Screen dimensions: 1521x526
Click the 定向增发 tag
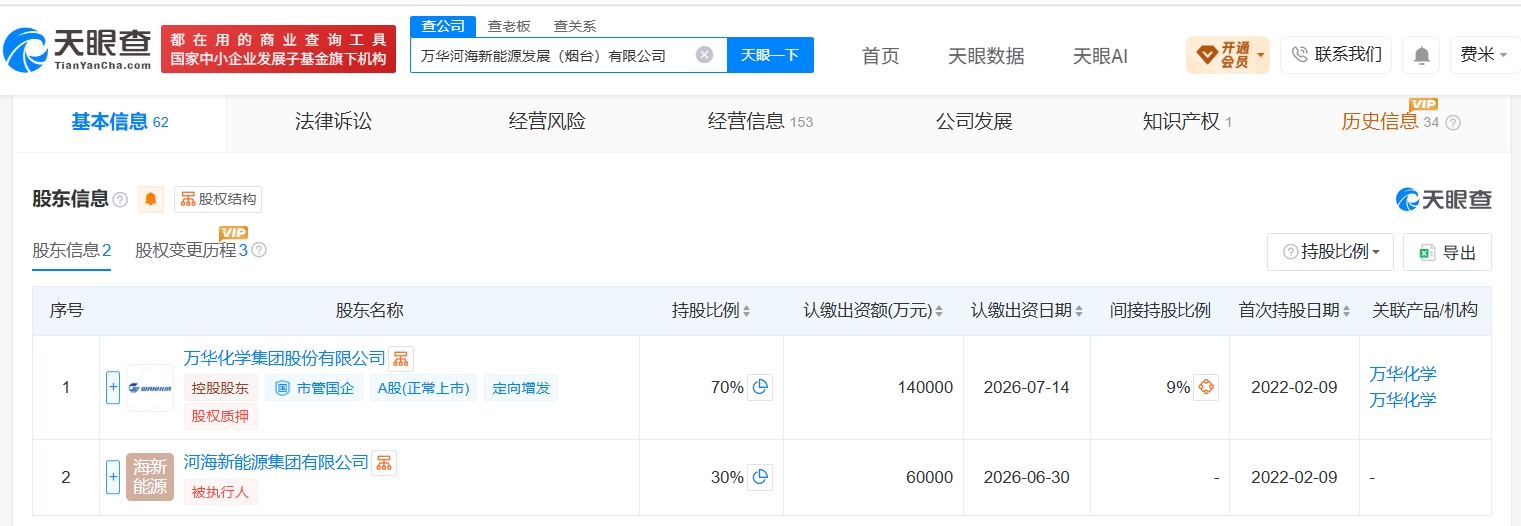click(521, 388)
